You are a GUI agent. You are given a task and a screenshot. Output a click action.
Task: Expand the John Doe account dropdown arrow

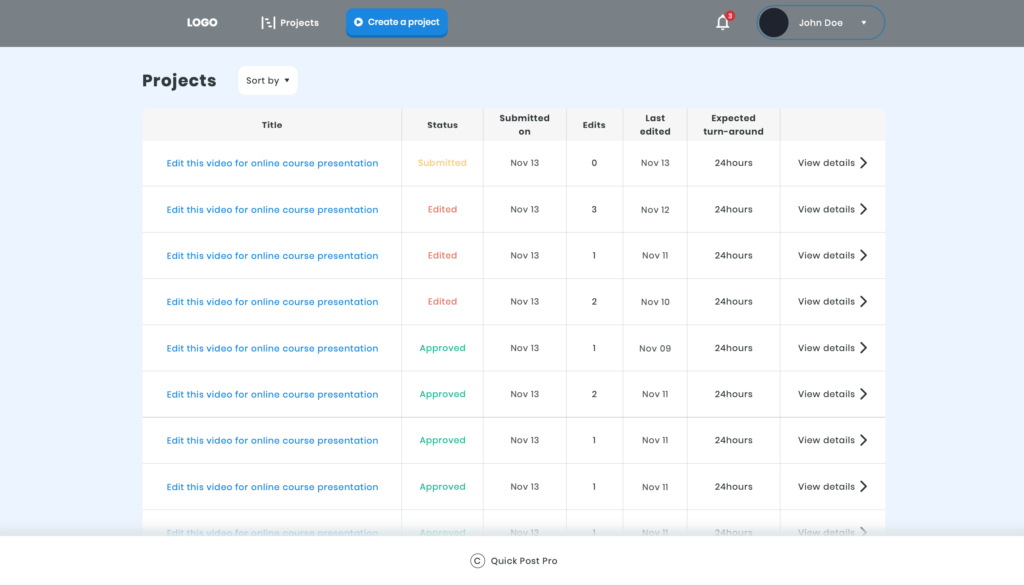(863, 23)
